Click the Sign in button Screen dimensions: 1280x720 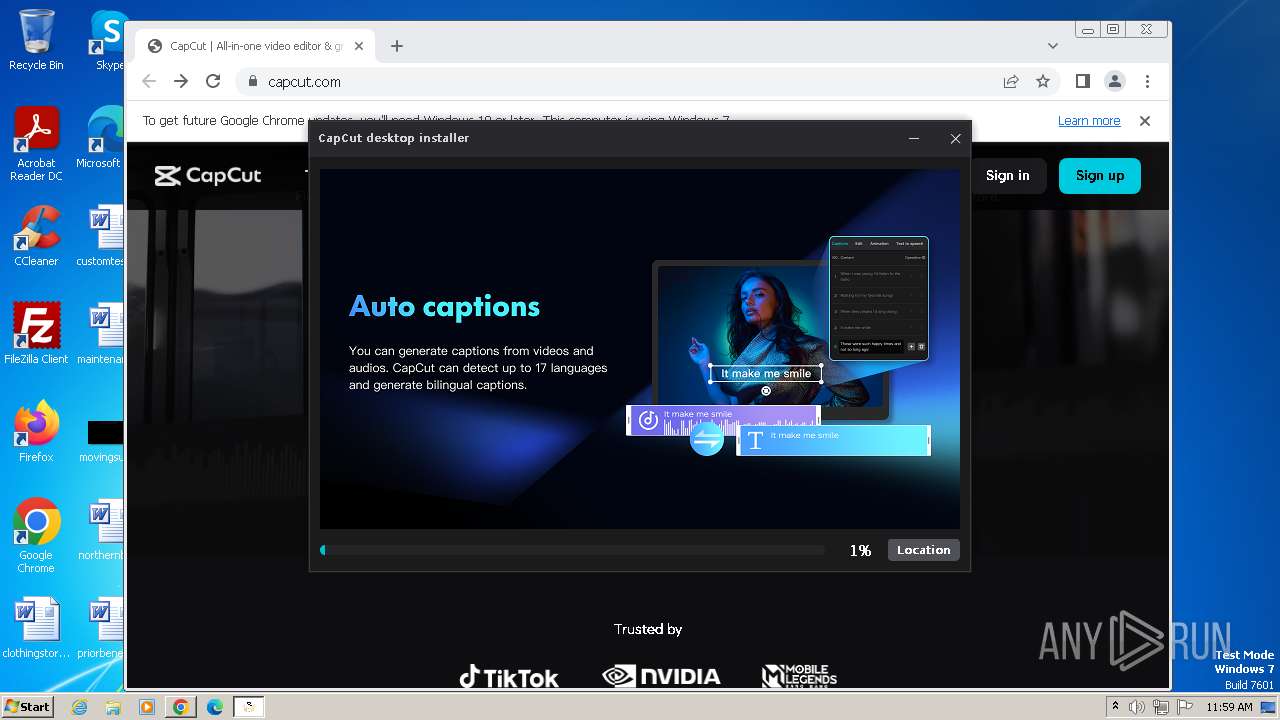(1007, 176)
